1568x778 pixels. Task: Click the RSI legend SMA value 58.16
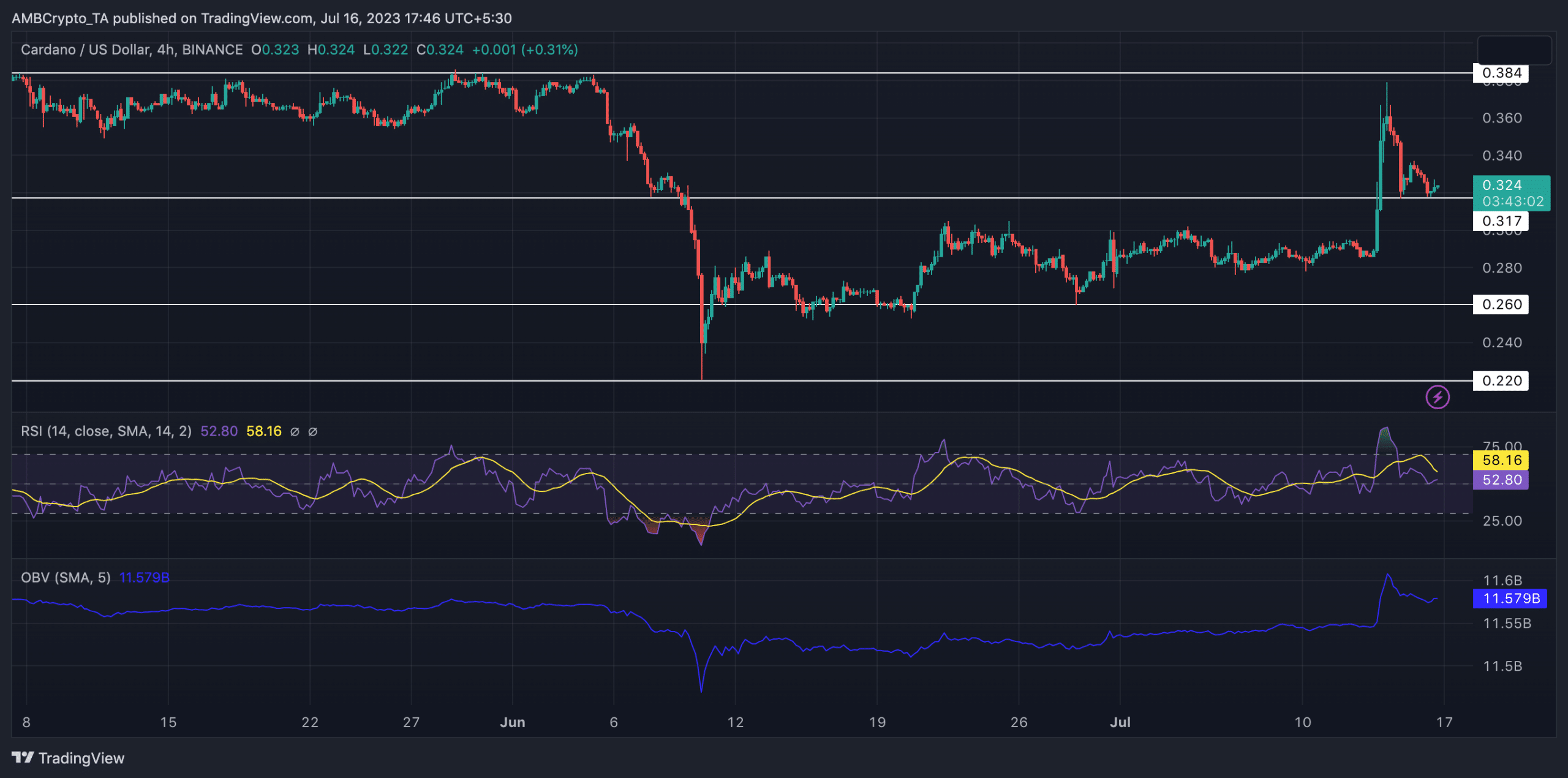point(264,431)
